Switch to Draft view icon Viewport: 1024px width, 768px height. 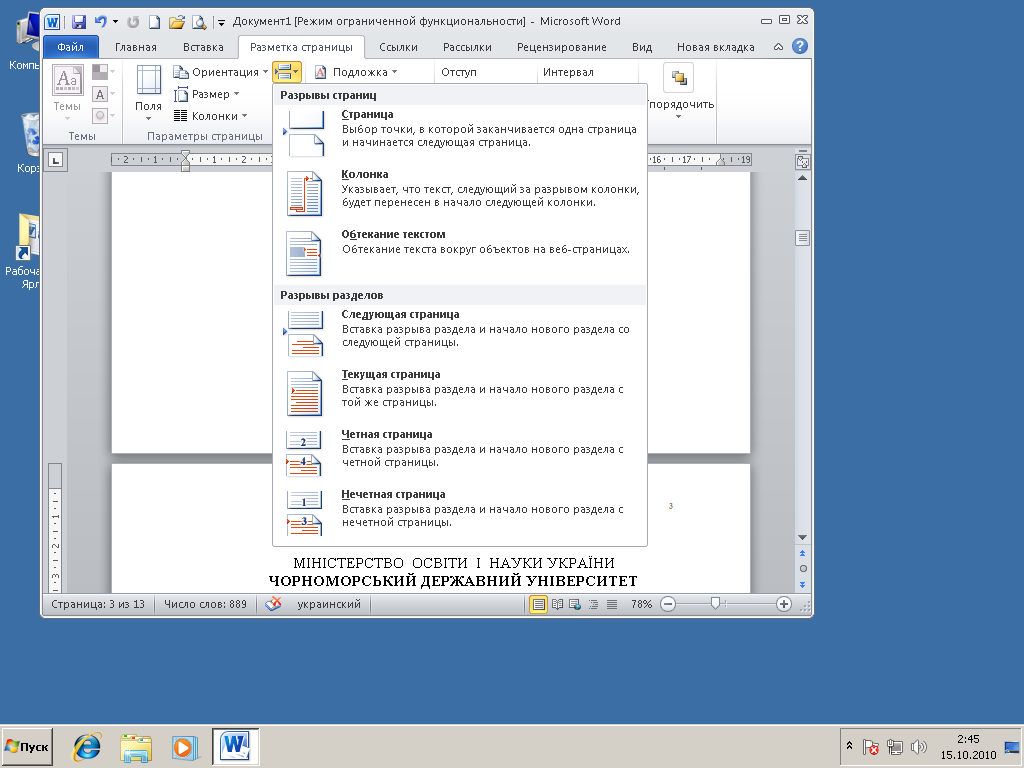[611, 604]
